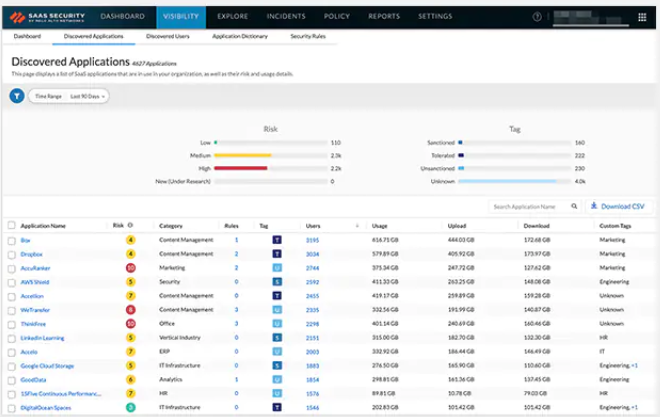Open the Incidents top navigation item

286,16
